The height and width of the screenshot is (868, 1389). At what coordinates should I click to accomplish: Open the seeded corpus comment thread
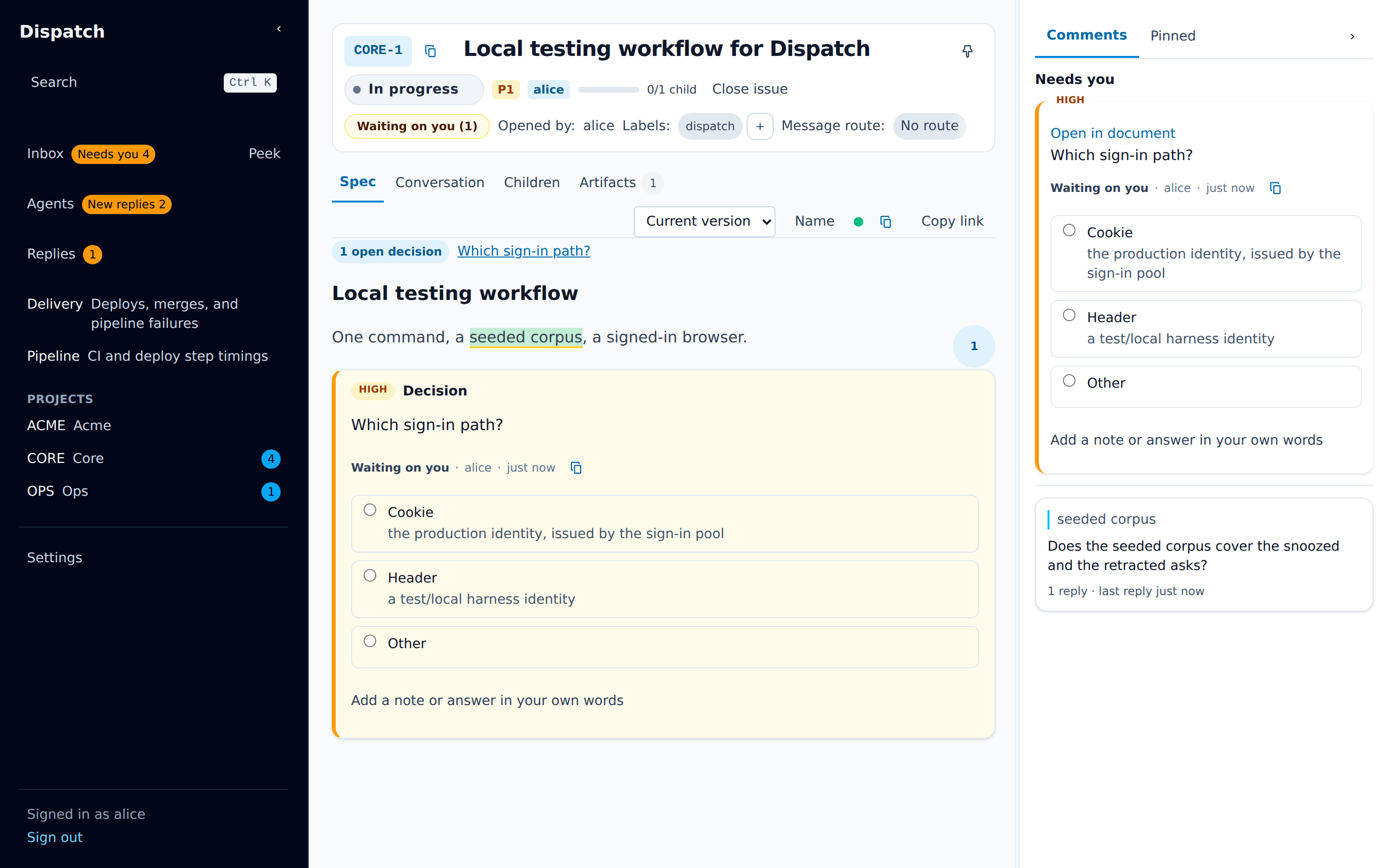[1204, 555]
